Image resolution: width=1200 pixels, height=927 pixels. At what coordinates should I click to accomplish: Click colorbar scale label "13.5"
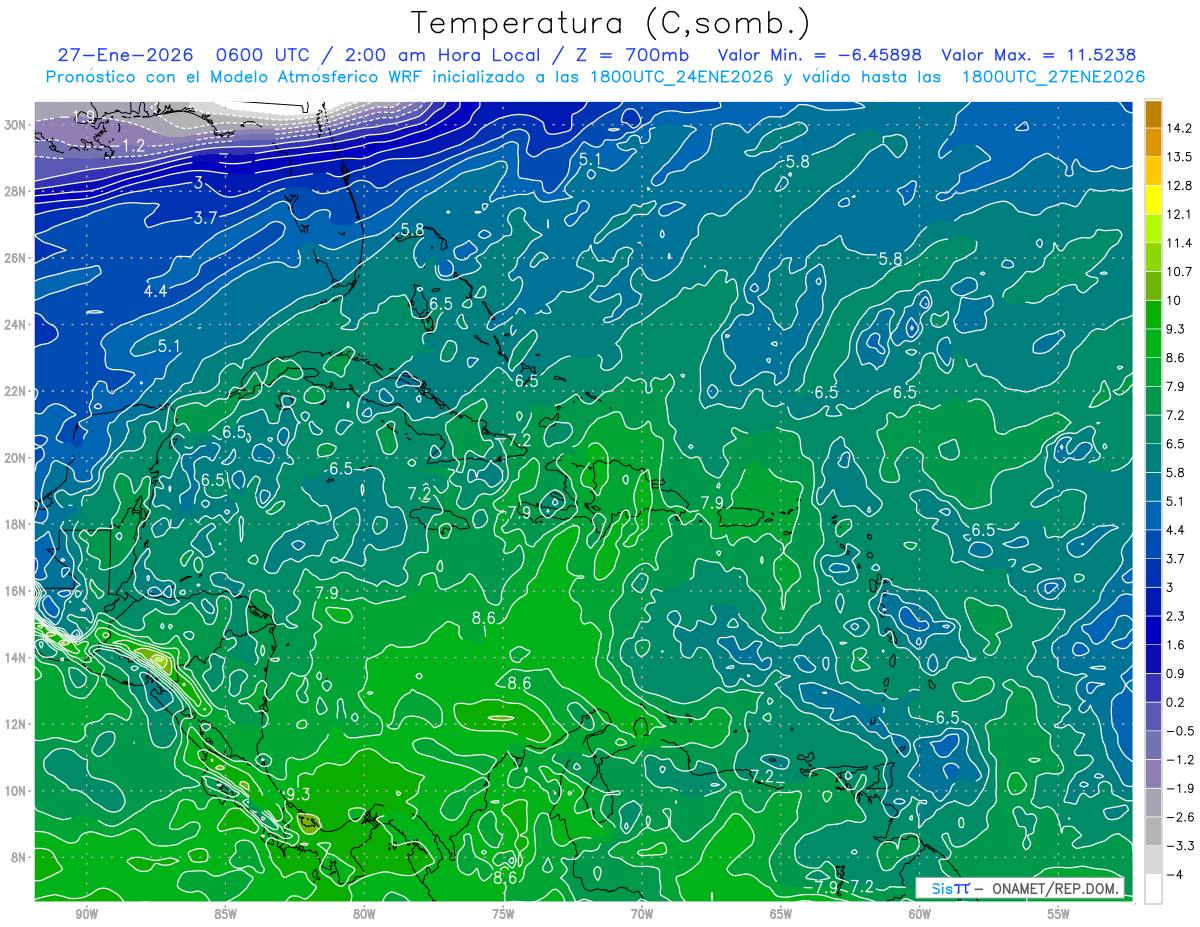click(1179, 156)
